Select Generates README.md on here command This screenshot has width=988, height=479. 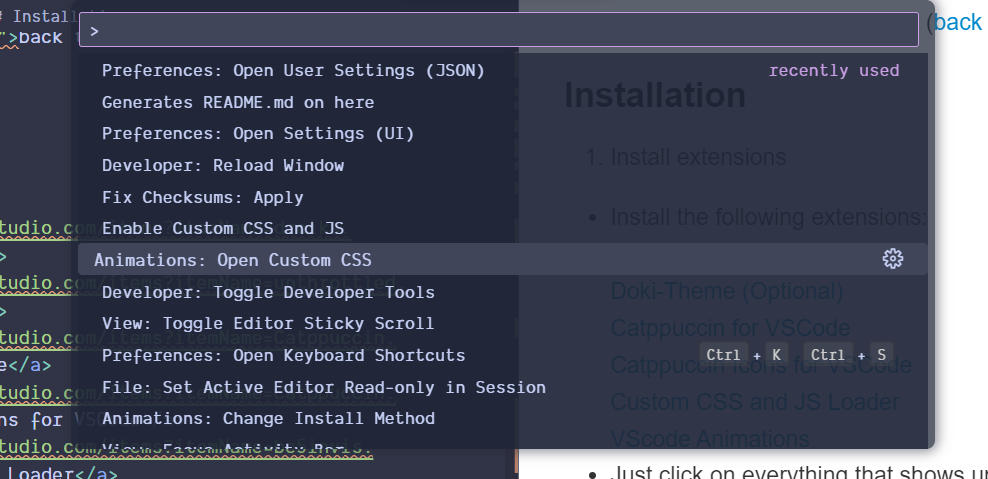[502, 102]
